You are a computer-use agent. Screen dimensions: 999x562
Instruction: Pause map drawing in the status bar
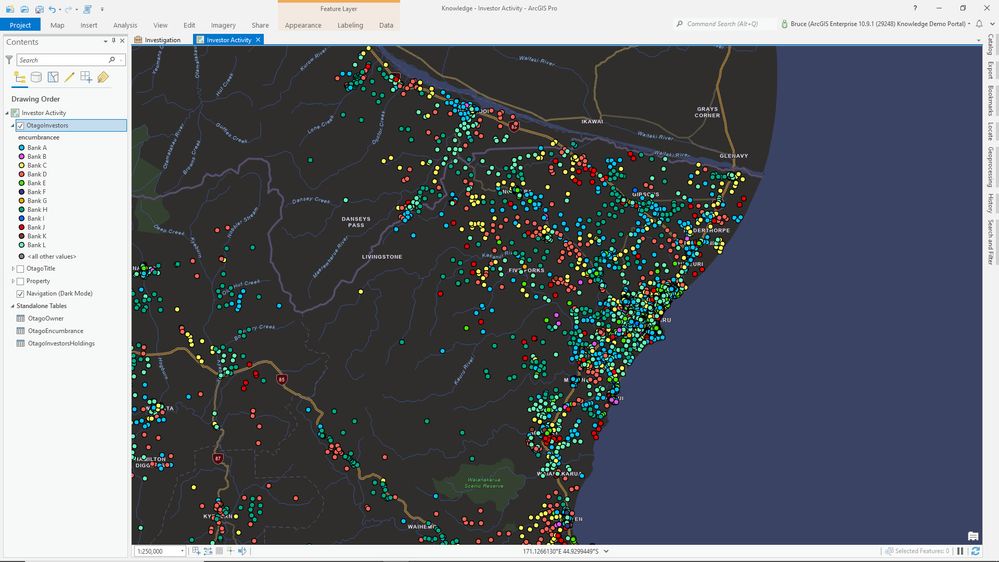[x=961, y=551]
